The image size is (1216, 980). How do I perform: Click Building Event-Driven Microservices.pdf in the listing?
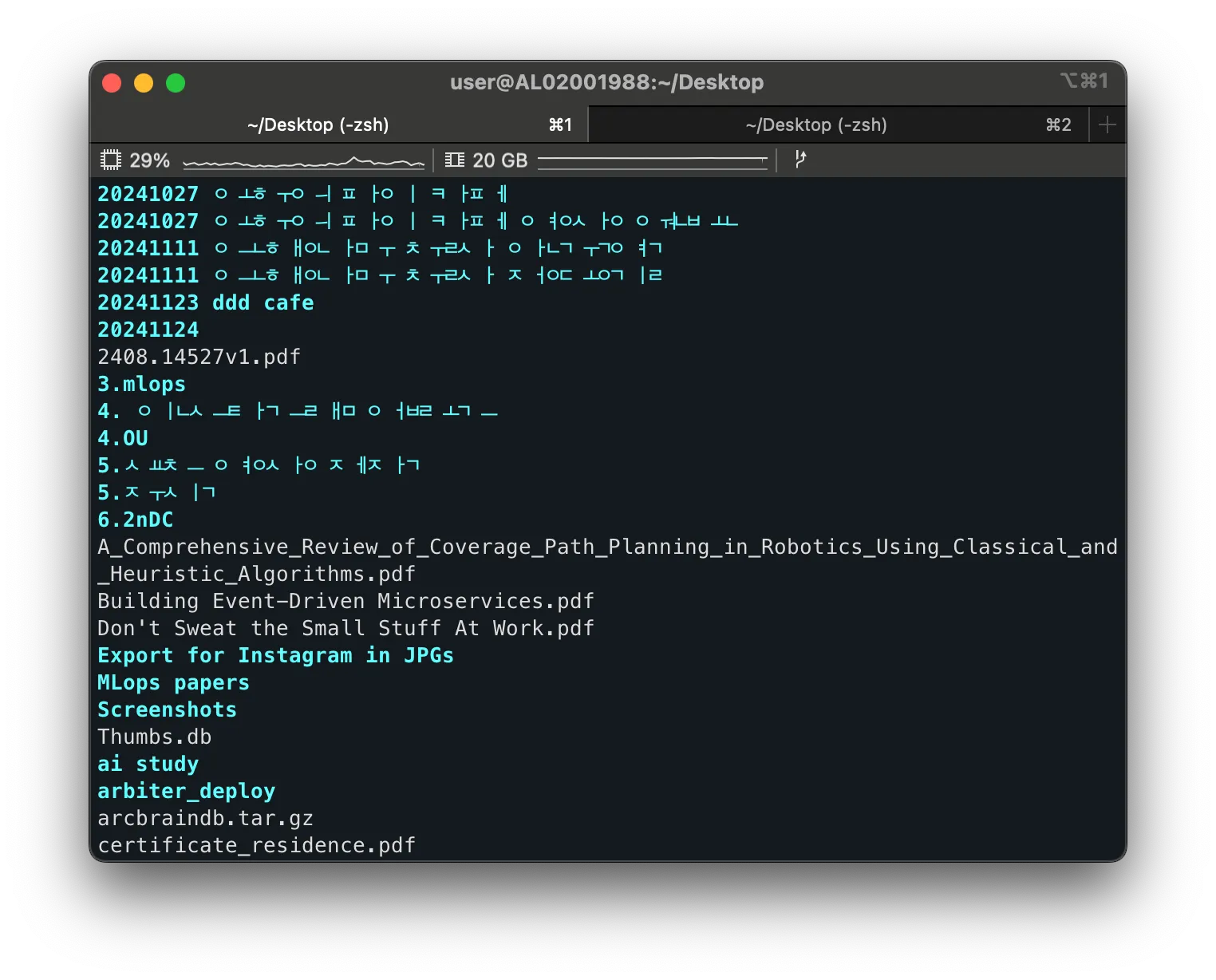click(x=345, y=601)
